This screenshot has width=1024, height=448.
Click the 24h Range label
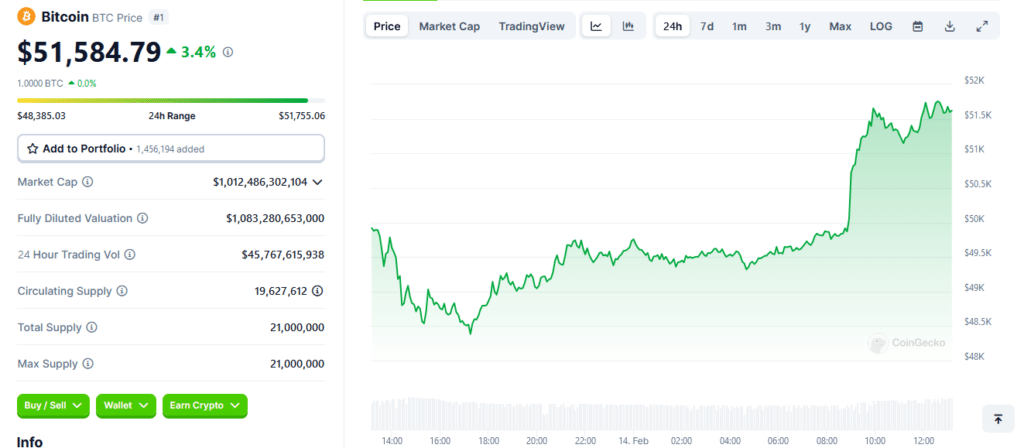pos(171,116)
